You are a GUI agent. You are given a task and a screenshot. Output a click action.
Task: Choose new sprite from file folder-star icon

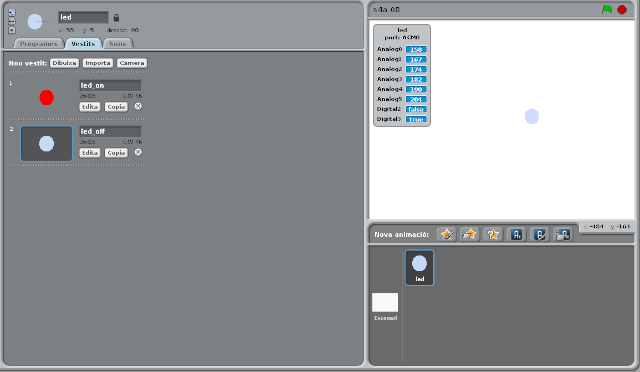coord(469,234)
